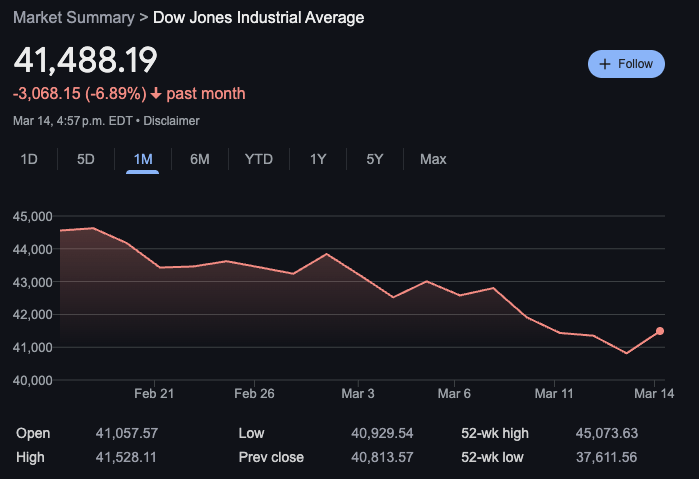
Task: Click the 52-wk low value 37,611.56
Action: (x=606, y=457)
